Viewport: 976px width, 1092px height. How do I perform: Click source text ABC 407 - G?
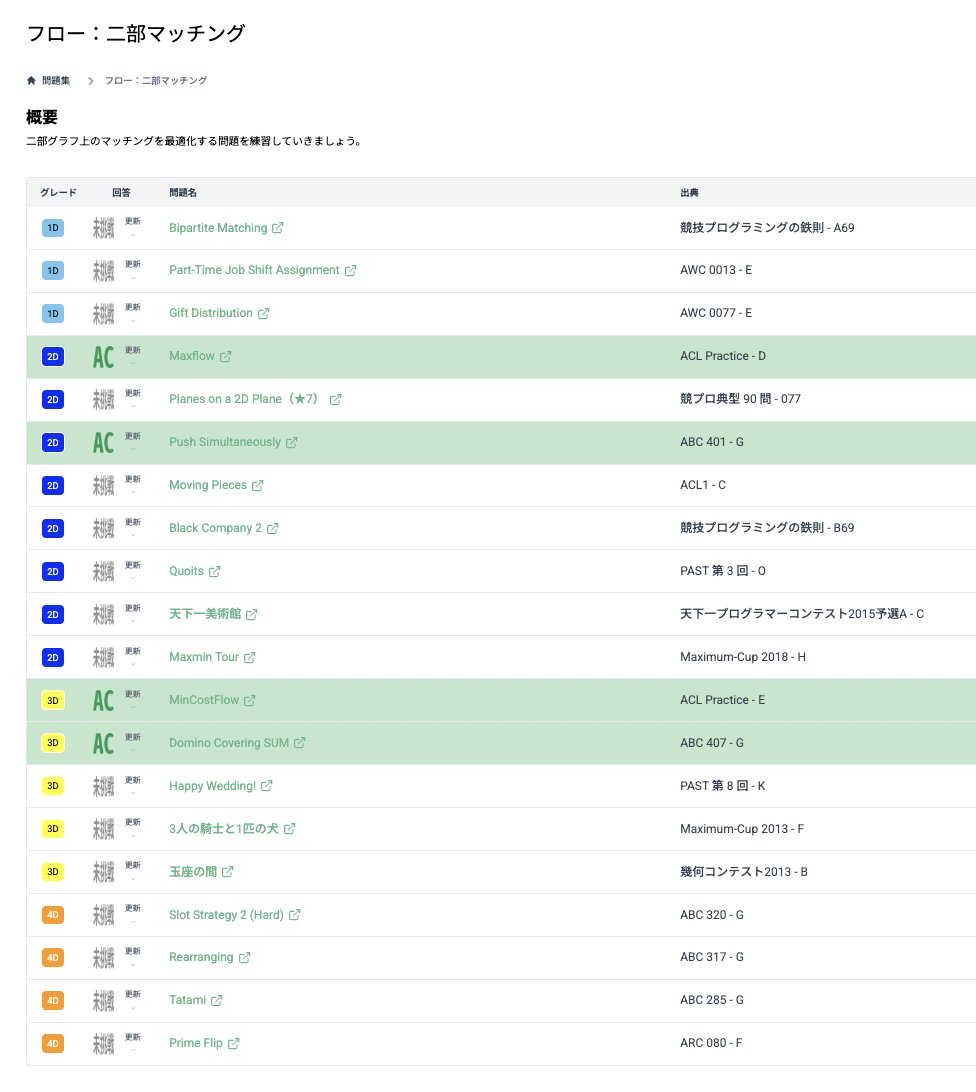712,743
